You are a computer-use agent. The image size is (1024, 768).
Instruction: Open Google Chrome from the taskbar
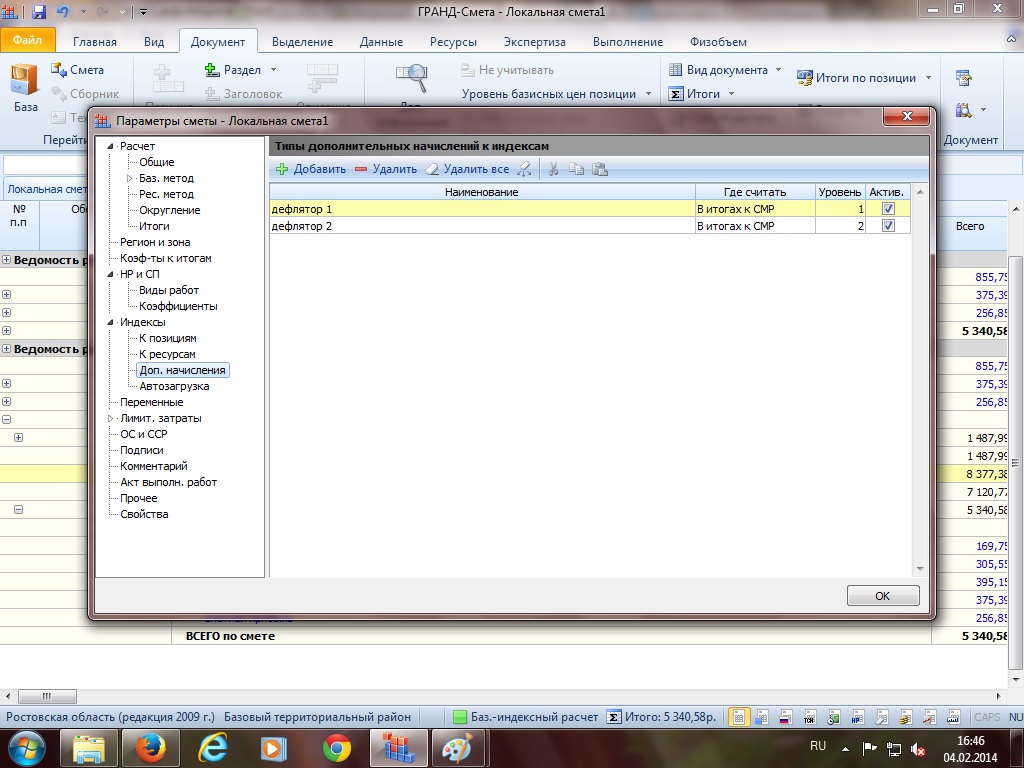[336, 748]
